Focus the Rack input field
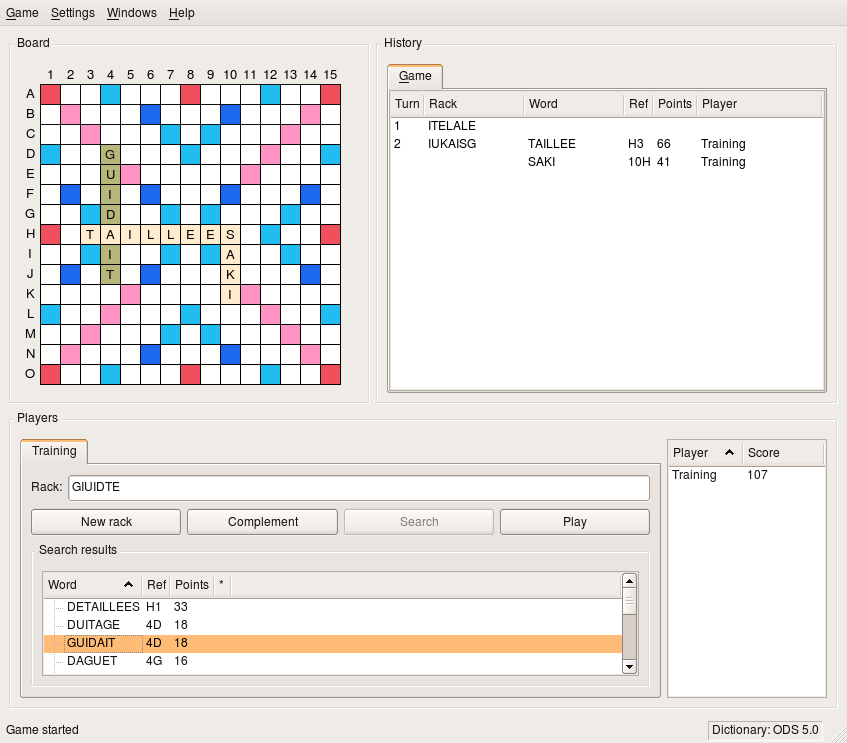The height and width of the screenshot is (743, 847). 358,488
